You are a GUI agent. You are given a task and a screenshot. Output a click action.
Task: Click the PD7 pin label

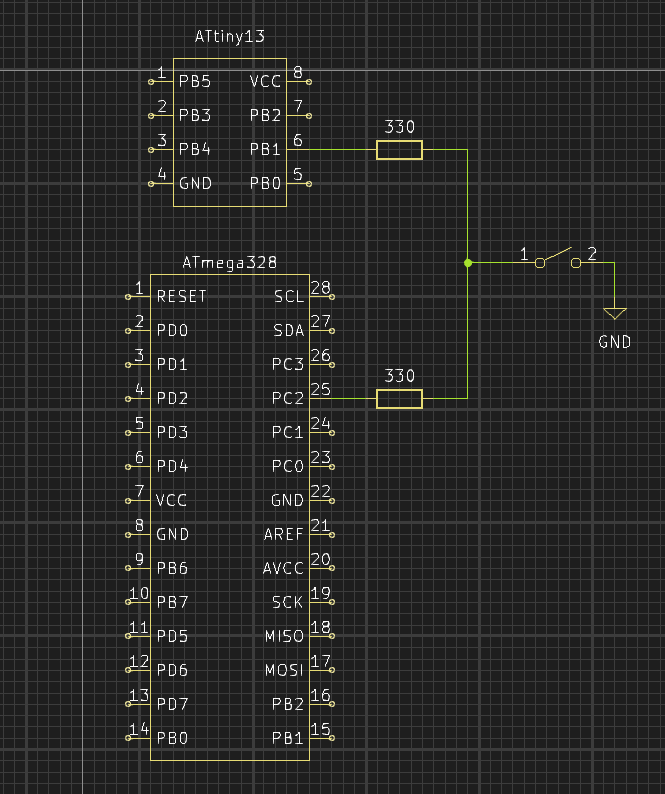tap(172, 704)
